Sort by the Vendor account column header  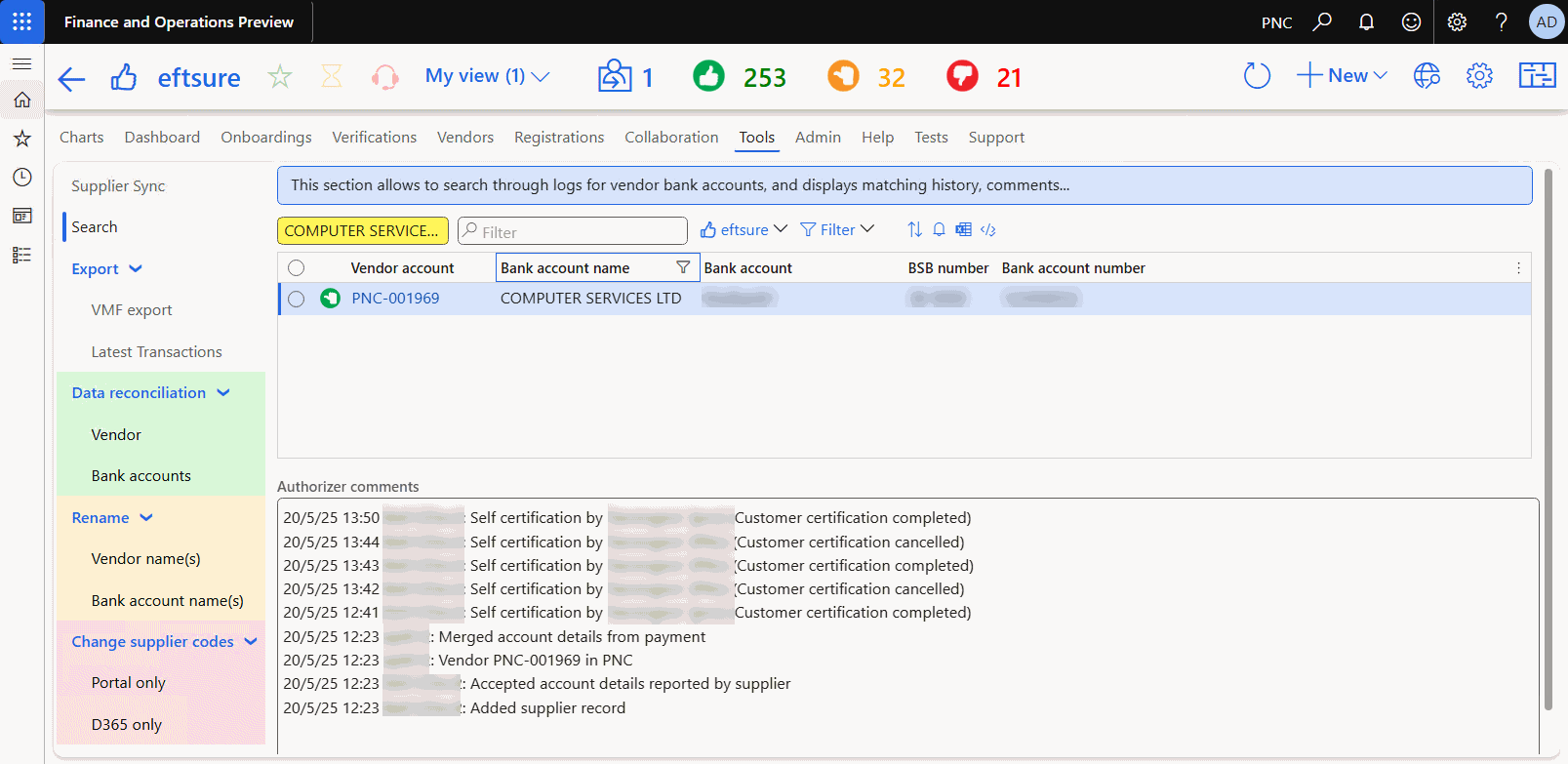coord(402,268)
